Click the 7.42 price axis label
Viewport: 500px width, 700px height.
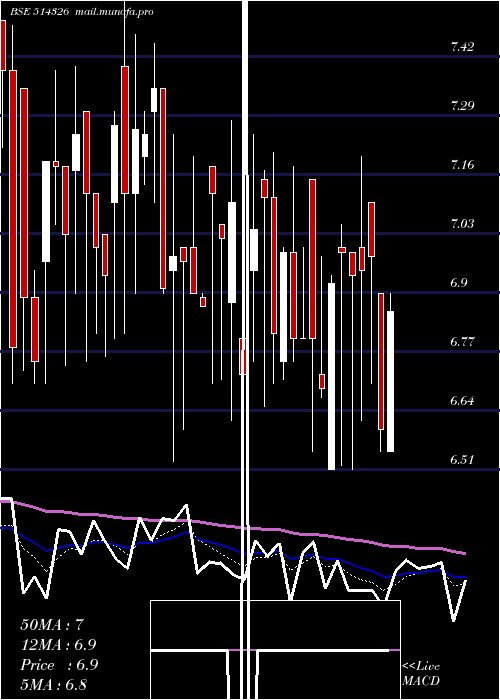(462, 46)
